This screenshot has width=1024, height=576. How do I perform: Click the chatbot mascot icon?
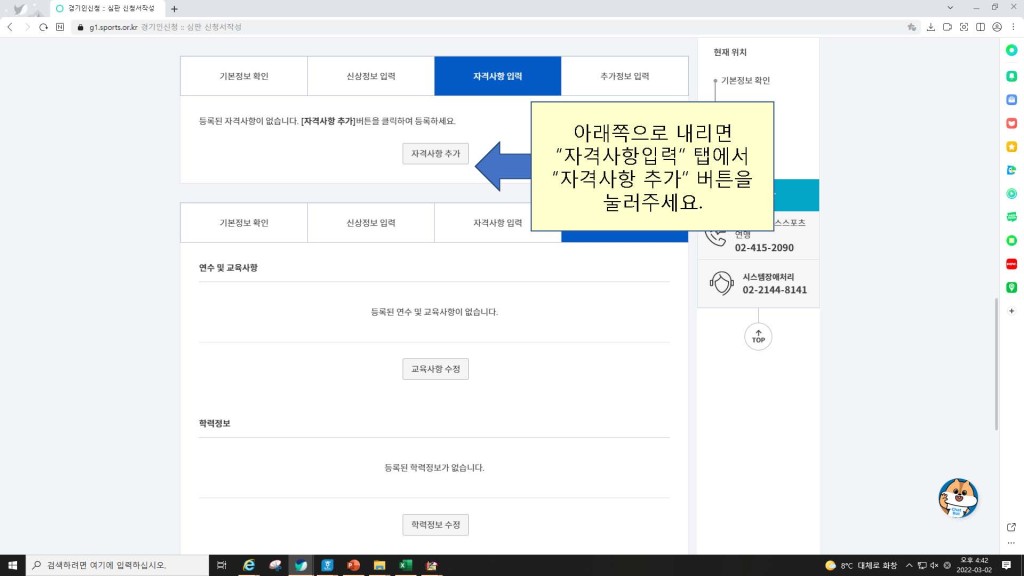click(x=958, y=497)
